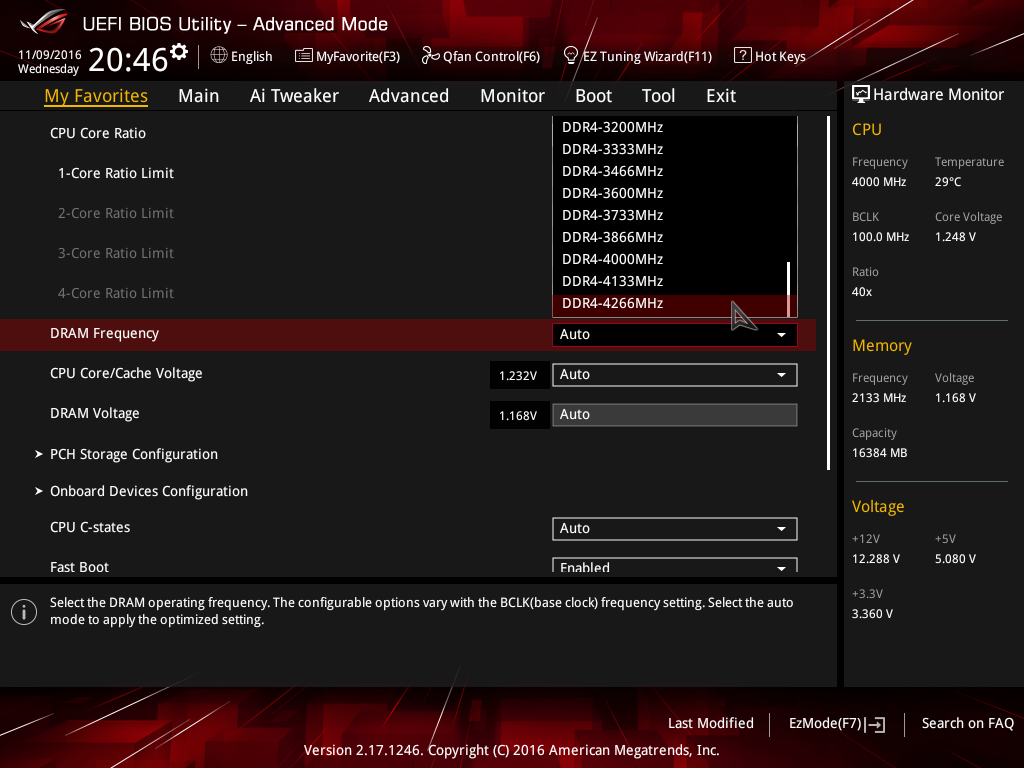Click CPU C-states label
The image size is (1024, 768).
90,528
